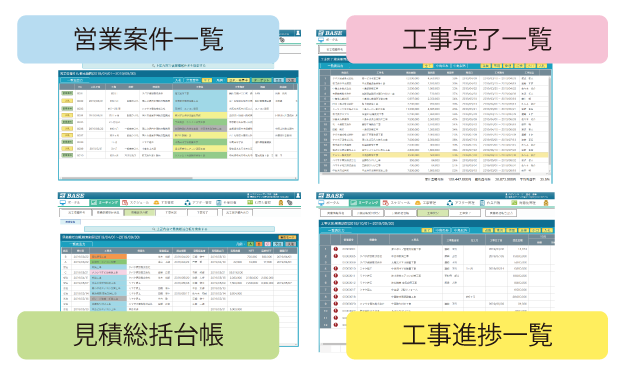Open the gold medal icon in 見積総括台帳 navigation
The image size is (625, 372).
point(281,203)
